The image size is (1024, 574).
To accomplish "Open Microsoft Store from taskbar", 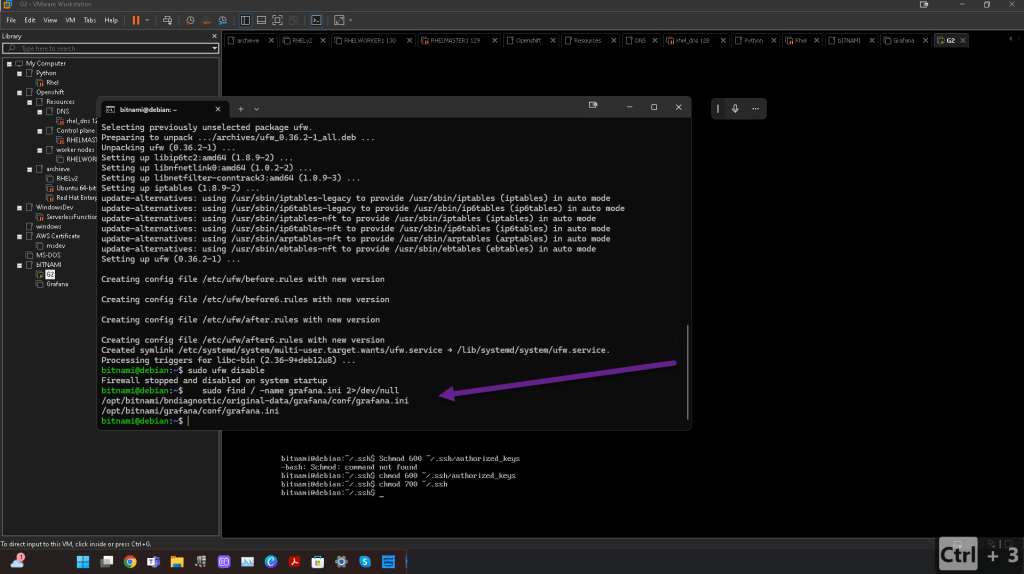I will pyautogui.click(x=318, y=562).
